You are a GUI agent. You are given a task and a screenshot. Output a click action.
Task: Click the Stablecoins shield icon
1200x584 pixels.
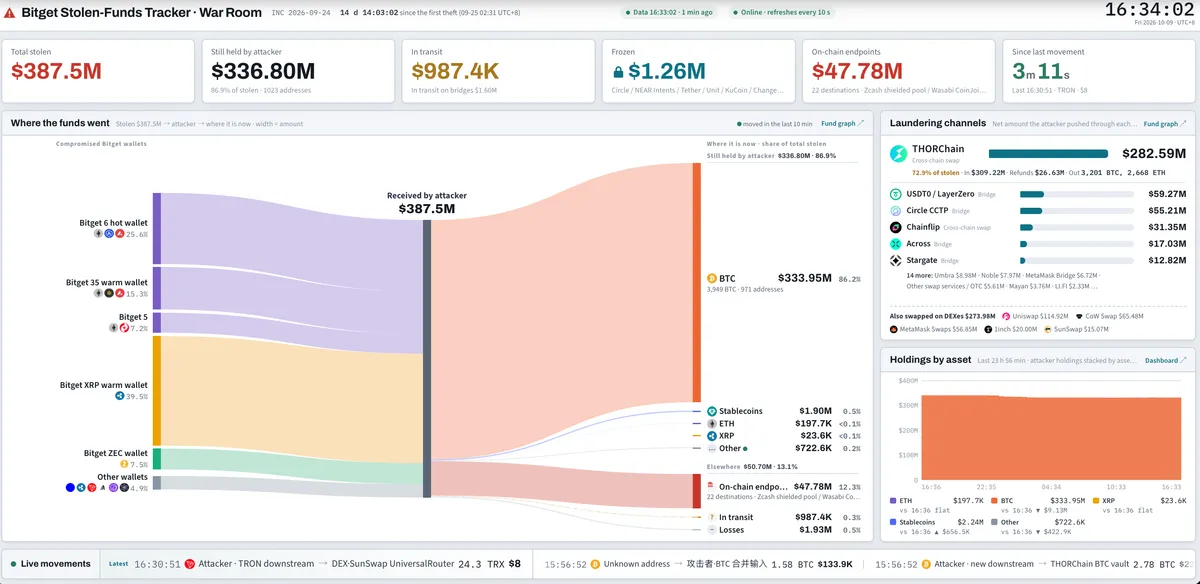(x=712, y=411)
